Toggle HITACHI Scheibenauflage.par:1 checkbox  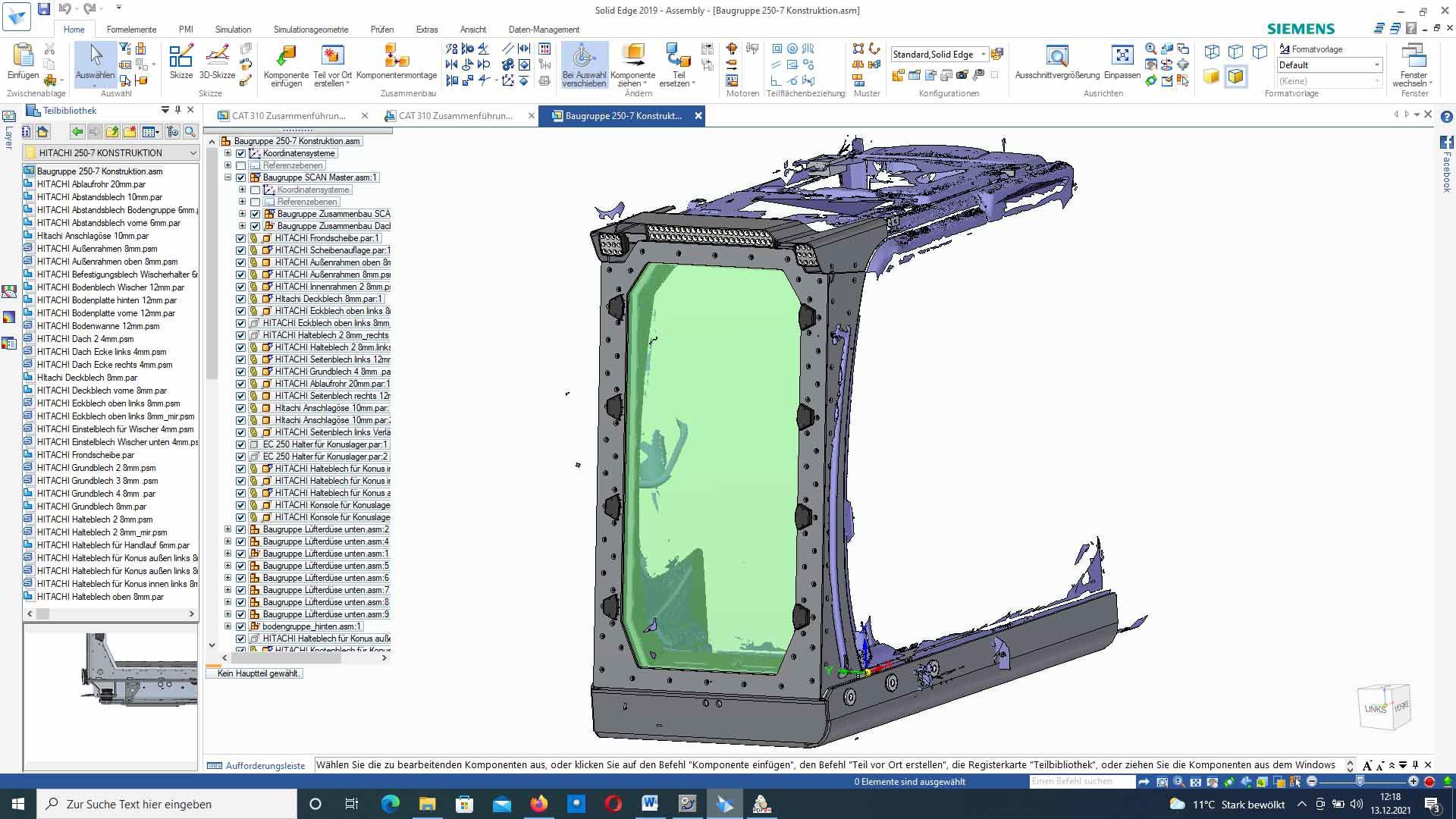tap(241, 250)
